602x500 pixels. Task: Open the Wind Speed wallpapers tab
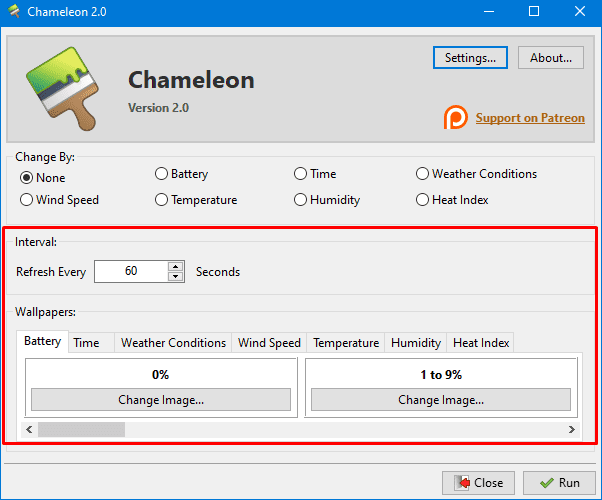[x=269, y=343]
